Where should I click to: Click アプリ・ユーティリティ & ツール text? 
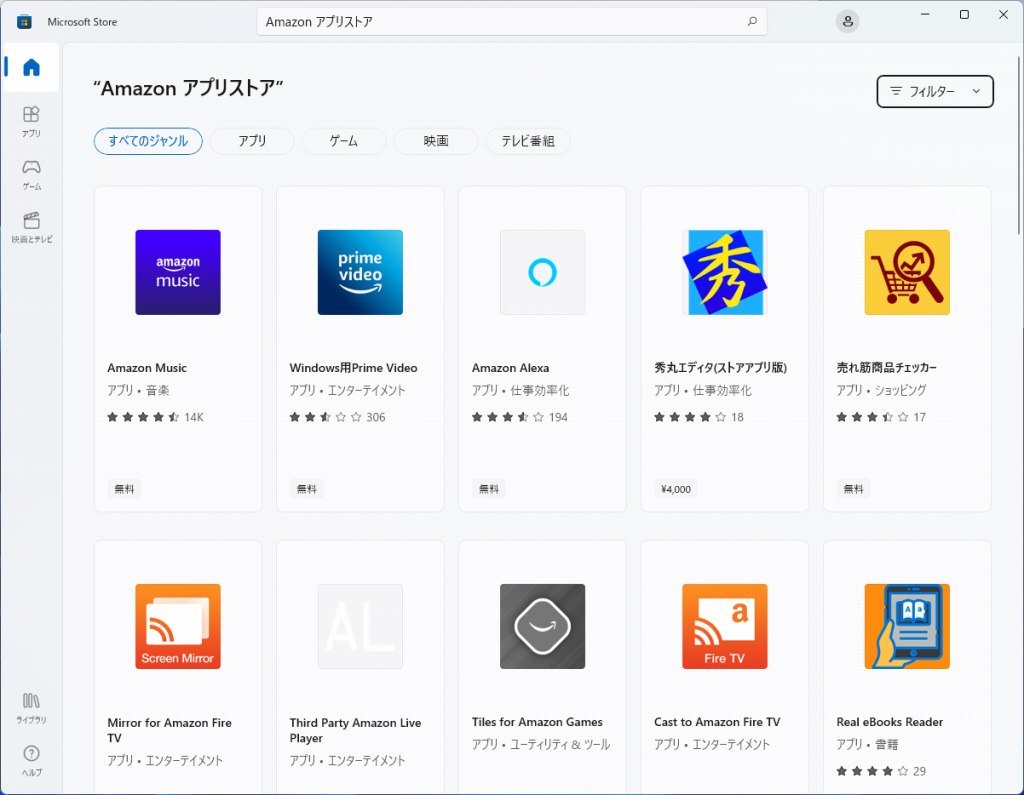click(x=541, y=744)
